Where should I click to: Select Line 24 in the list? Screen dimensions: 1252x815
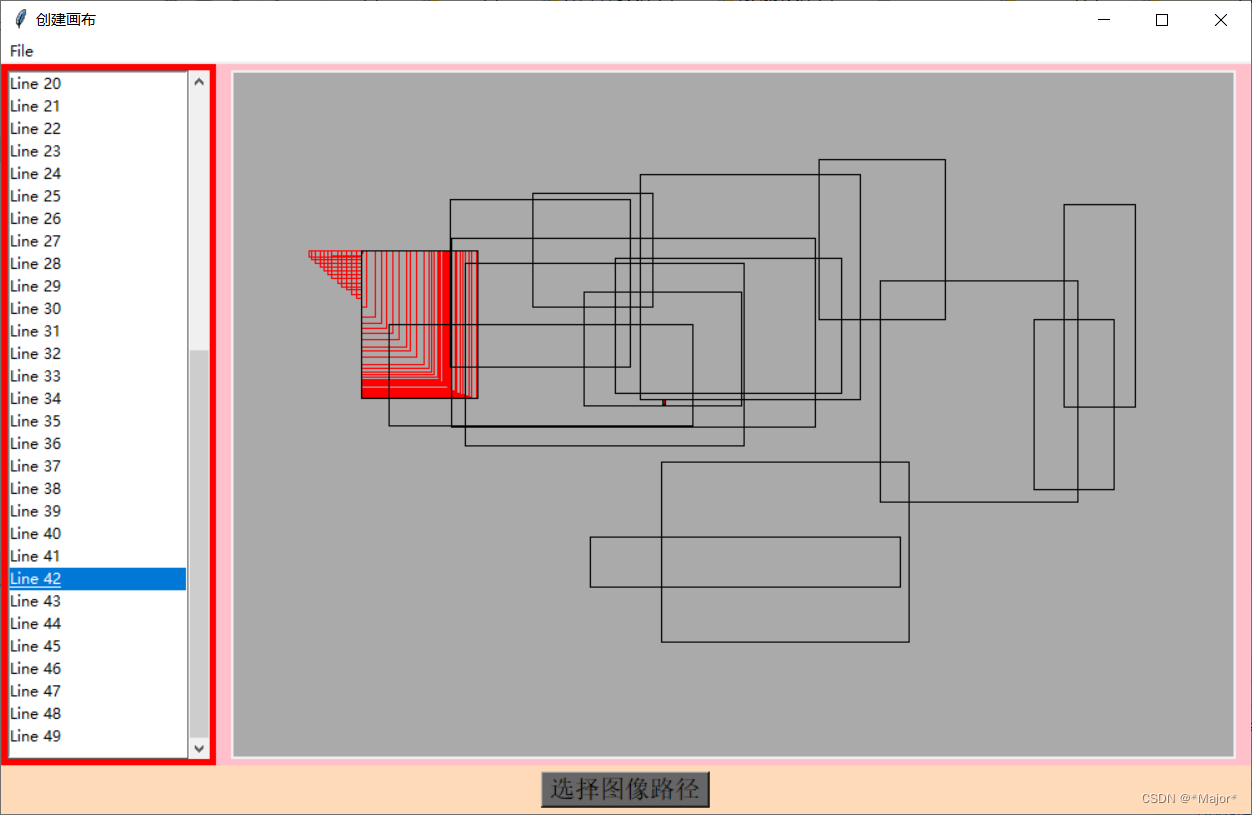(97, 174)
